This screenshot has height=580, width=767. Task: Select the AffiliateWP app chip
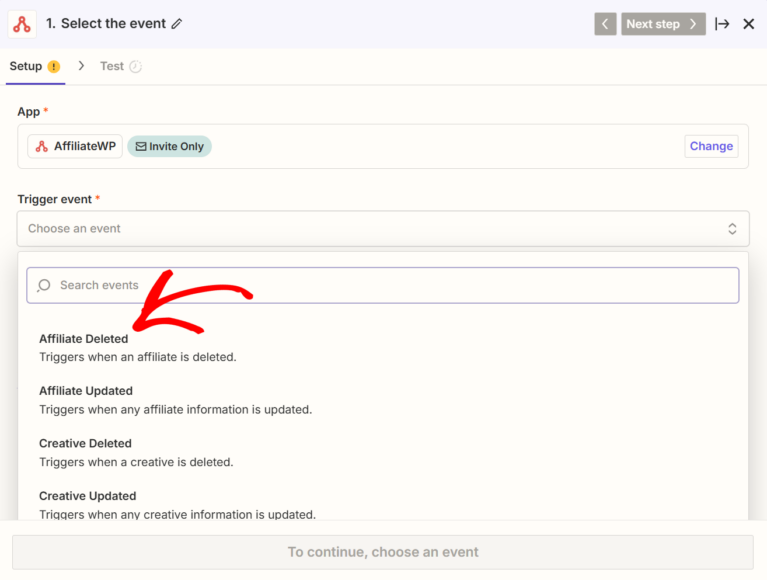pyautogui.click(x=75, y=146)
